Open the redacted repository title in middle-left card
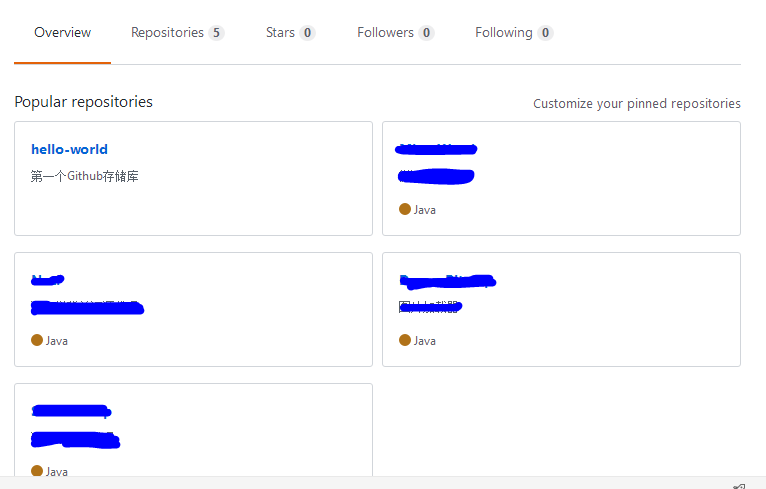The image size is (766, 489). 48,279
